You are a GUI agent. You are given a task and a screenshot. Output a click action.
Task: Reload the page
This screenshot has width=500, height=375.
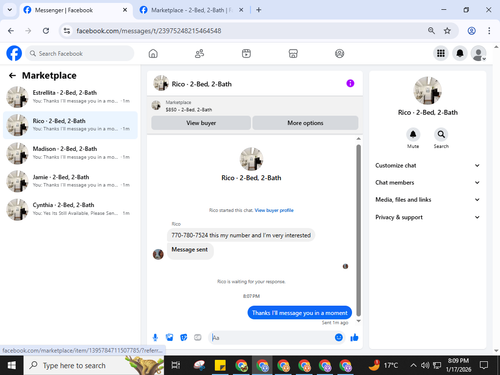pyautogui.click(x=46, y=31)
